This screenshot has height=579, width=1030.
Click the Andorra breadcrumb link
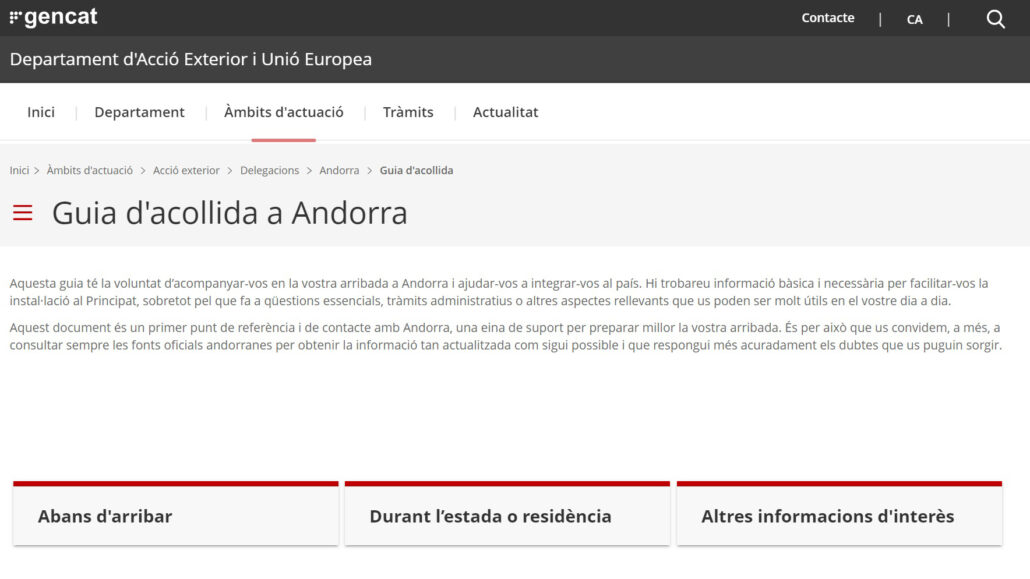click(339, 170)
